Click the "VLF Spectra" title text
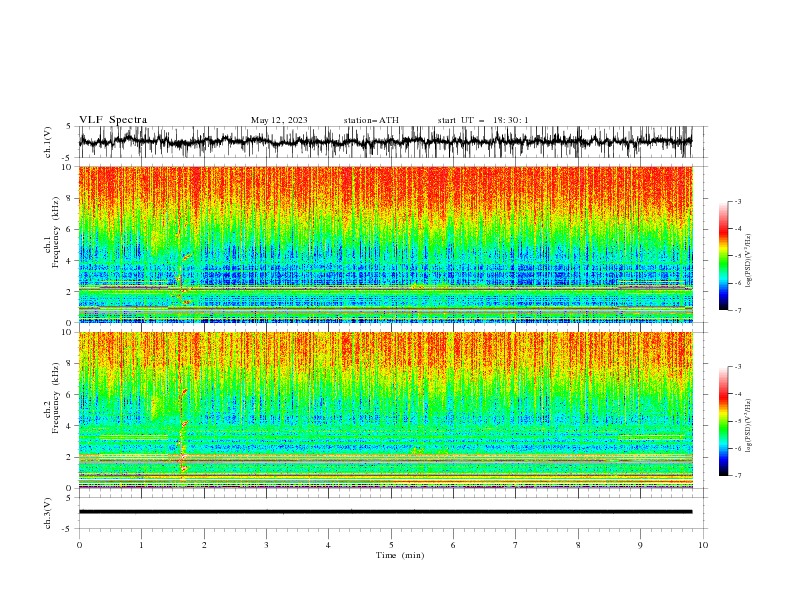Viewport: 792px width, 612px height. 113,120
